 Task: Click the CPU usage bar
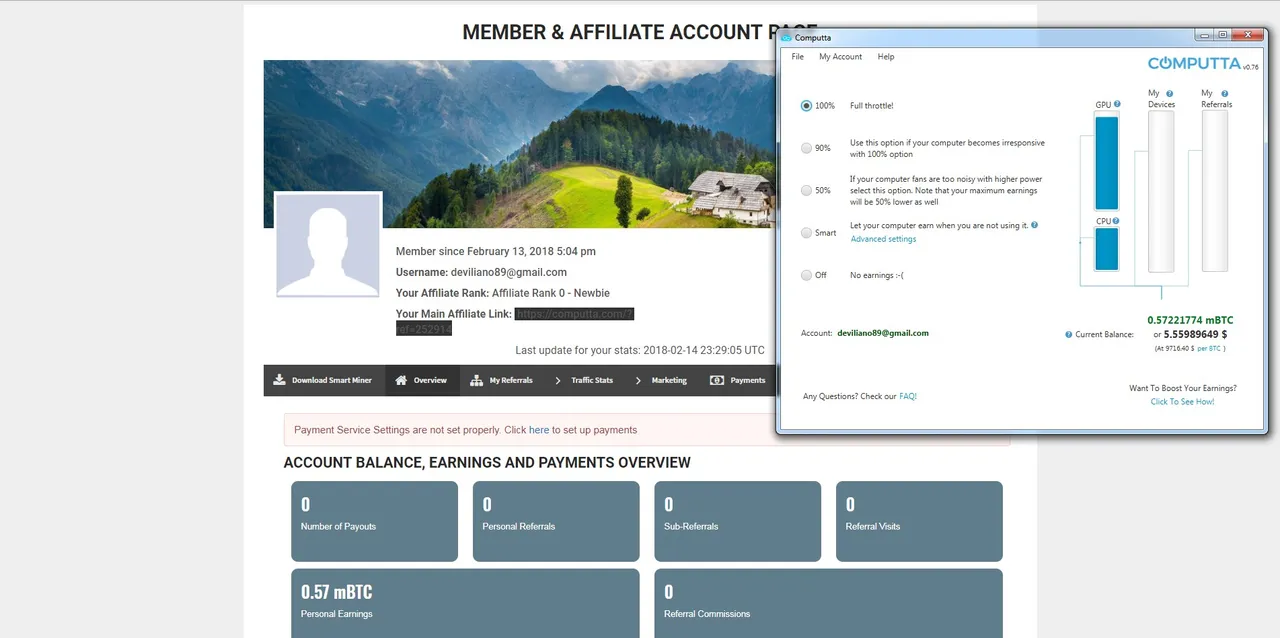(x=1106, y=249)
